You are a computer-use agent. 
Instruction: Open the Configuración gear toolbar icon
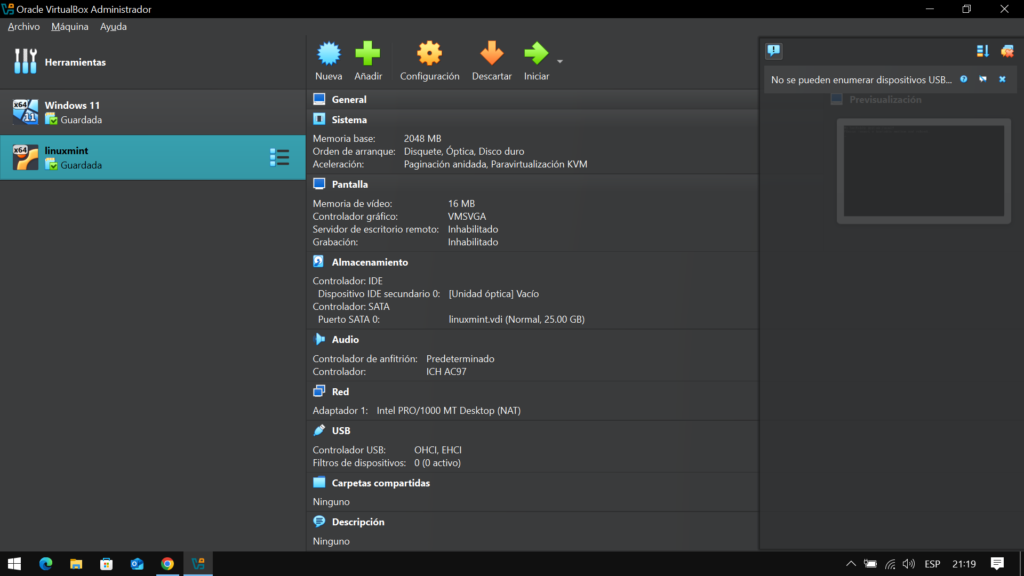click(429, 54)
